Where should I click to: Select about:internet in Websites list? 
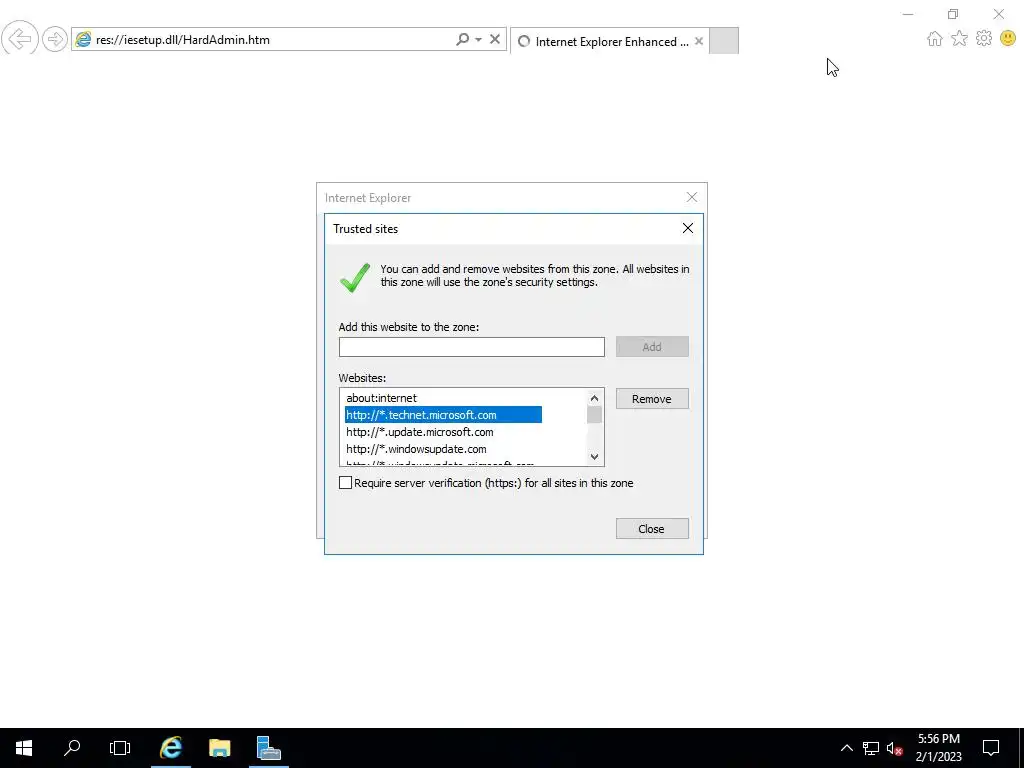[x=381, y=398]
